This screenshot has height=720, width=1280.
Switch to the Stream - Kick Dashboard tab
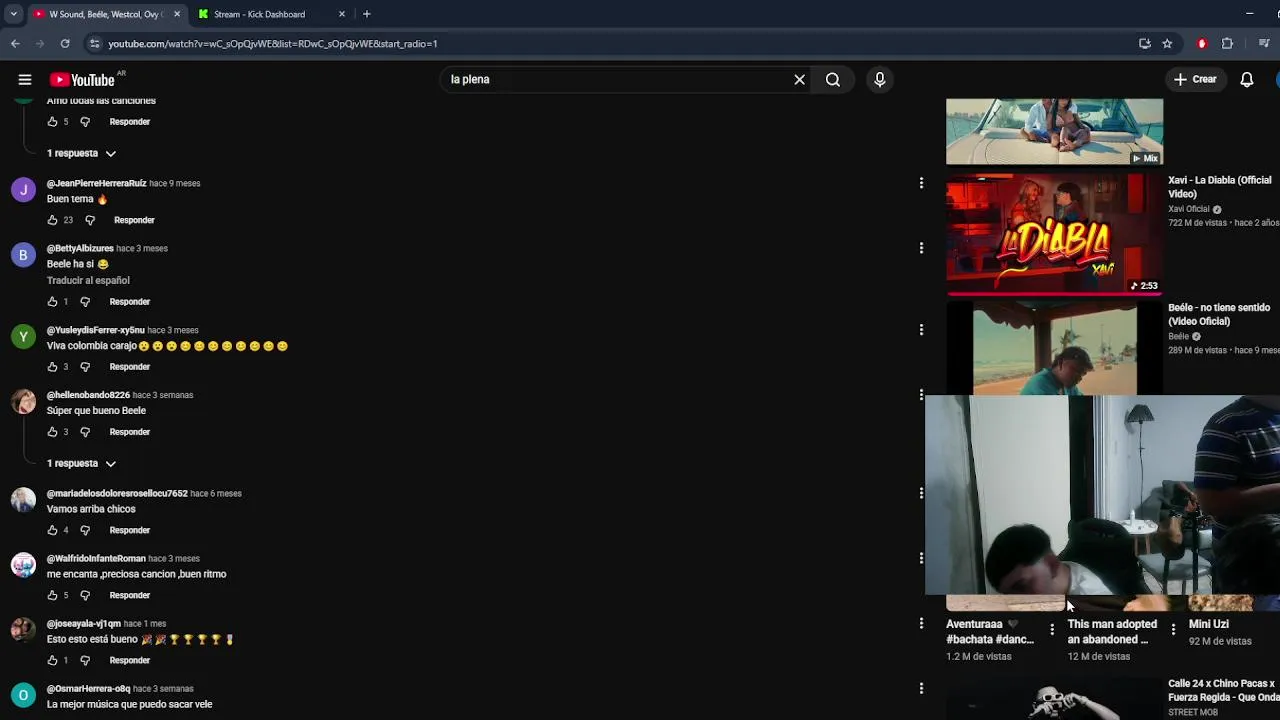tap(270, 14)
